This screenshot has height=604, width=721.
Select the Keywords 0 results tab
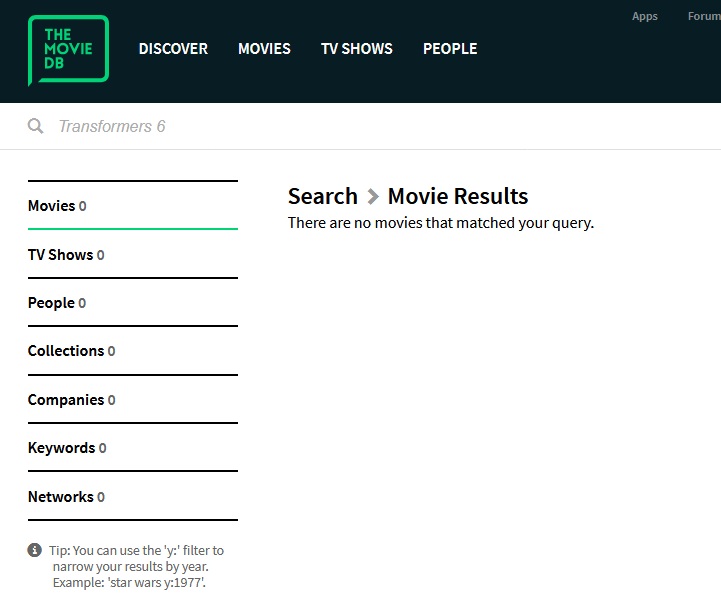point(133,448)
